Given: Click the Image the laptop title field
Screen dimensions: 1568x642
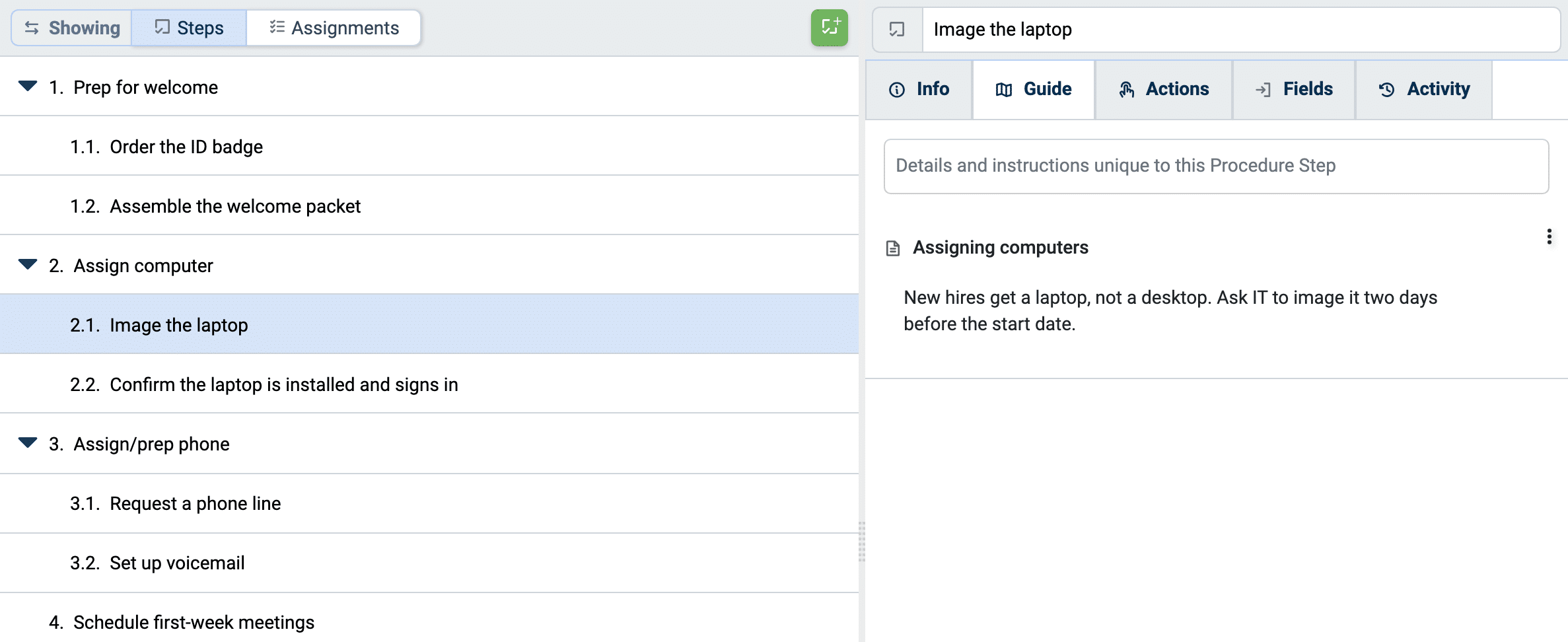Looking at the screenshot, I should (1240, 30).
